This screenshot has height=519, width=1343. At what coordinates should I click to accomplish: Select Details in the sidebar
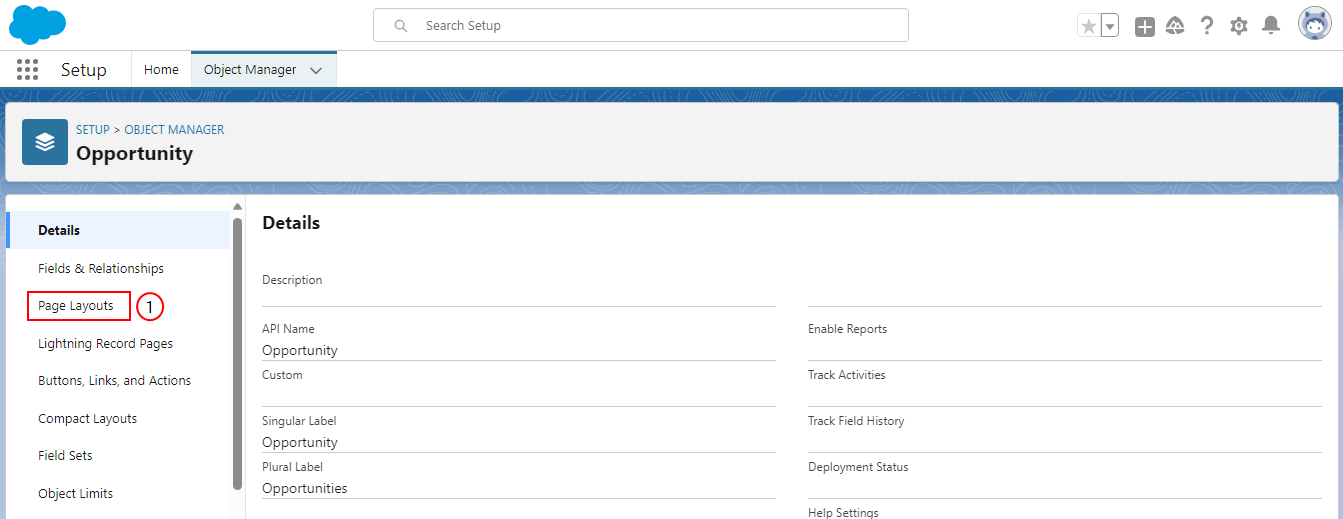tap(118, 230)
